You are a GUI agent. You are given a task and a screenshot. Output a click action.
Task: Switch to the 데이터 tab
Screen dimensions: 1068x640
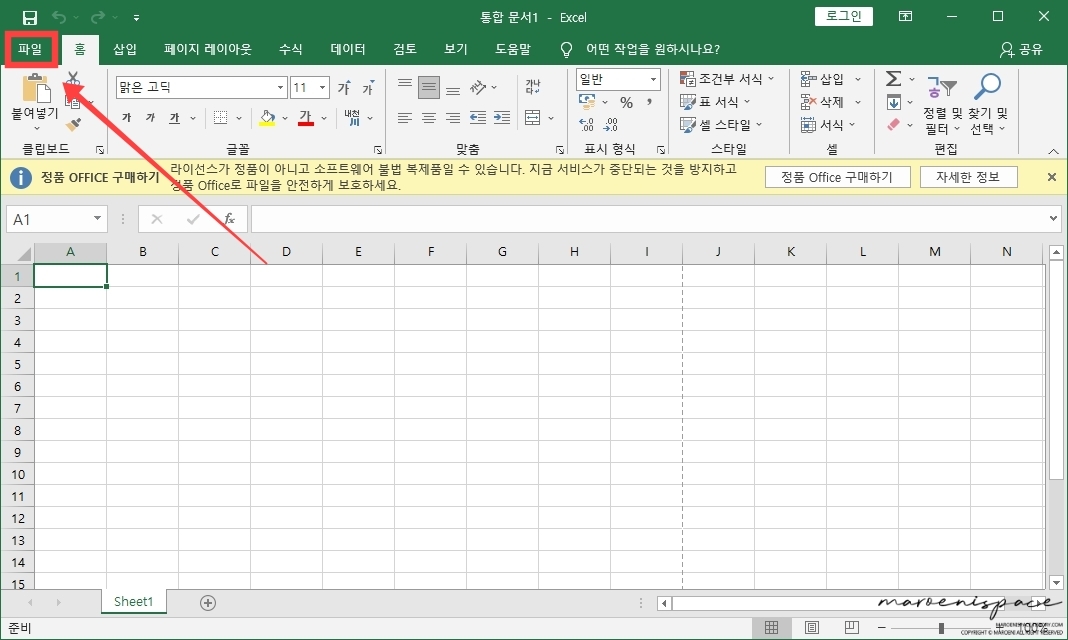[x=347, y=49]
